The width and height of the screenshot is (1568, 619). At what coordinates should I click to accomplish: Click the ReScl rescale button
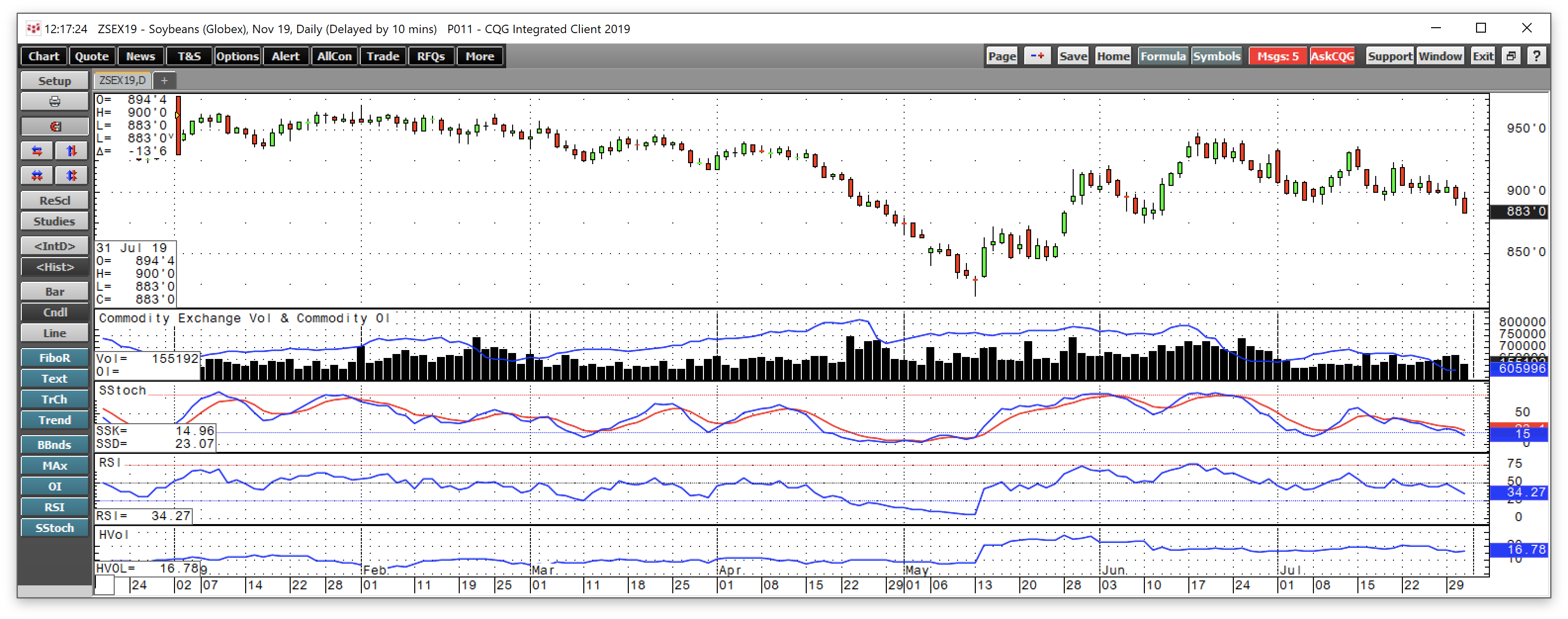pyautogui.click(x=55, y=201)
